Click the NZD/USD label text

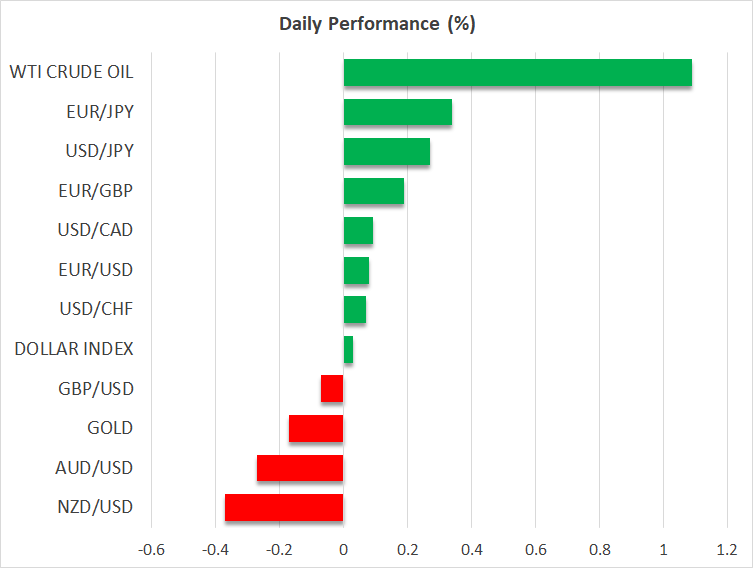click(x=96, y=507)
